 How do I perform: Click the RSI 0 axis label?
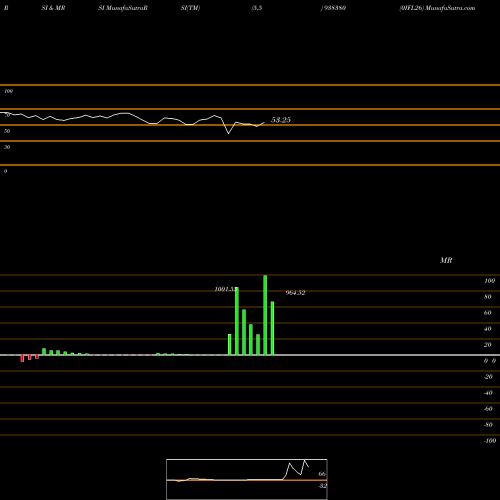tap(5, 171)
